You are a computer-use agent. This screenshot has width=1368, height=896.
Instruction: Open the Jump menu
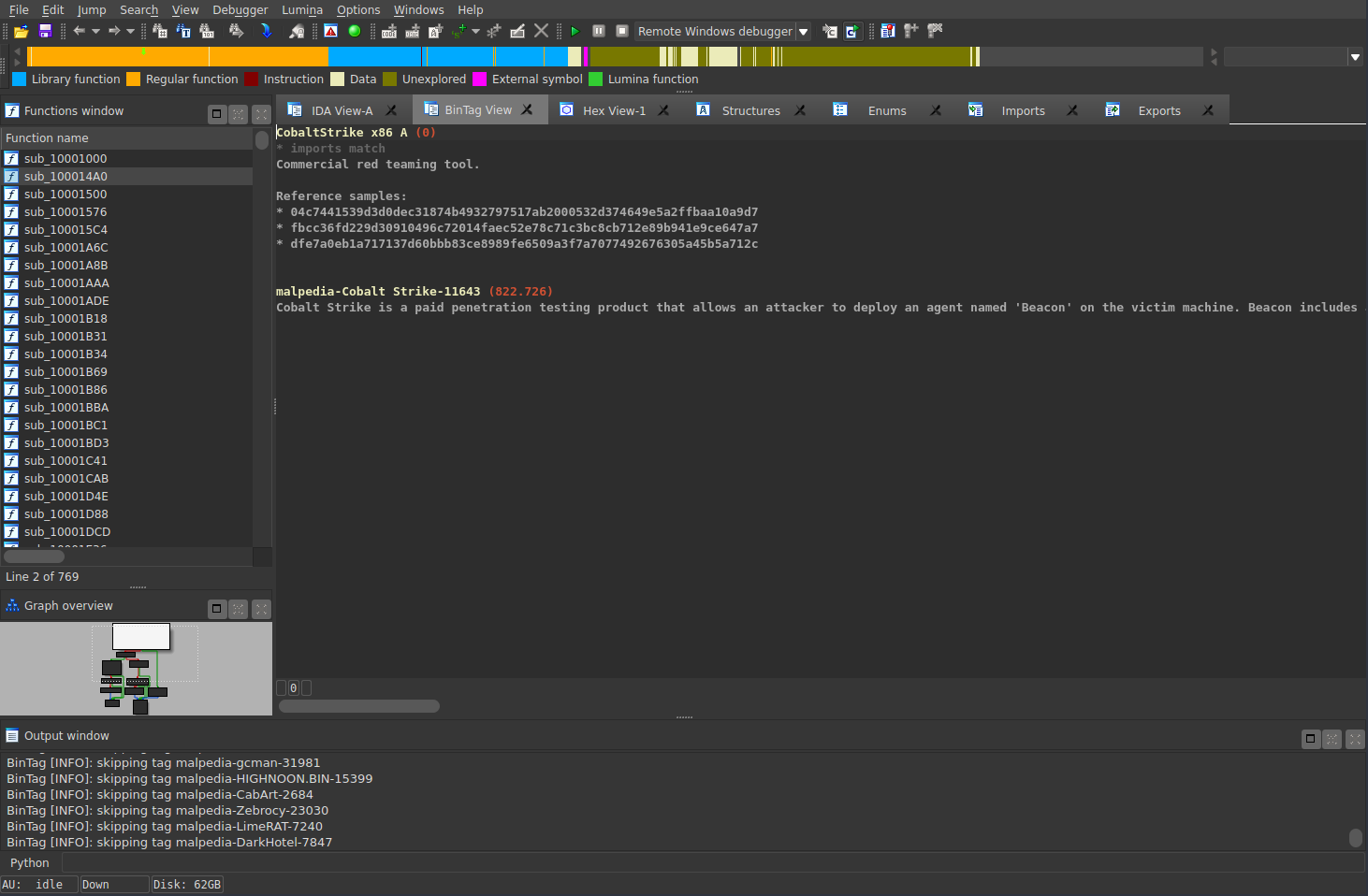(92, 9)
